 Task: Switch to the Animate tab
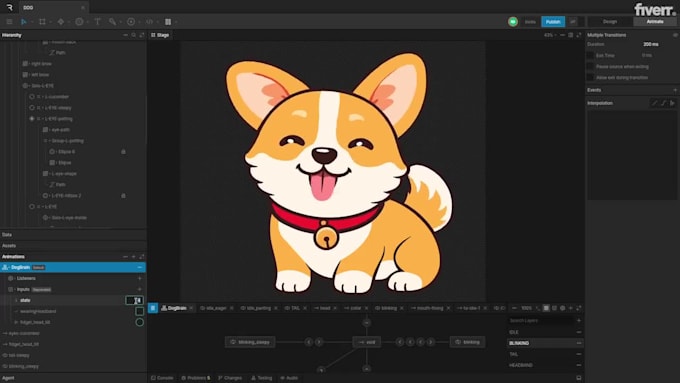pyautogui.click(x=655, y=21)
